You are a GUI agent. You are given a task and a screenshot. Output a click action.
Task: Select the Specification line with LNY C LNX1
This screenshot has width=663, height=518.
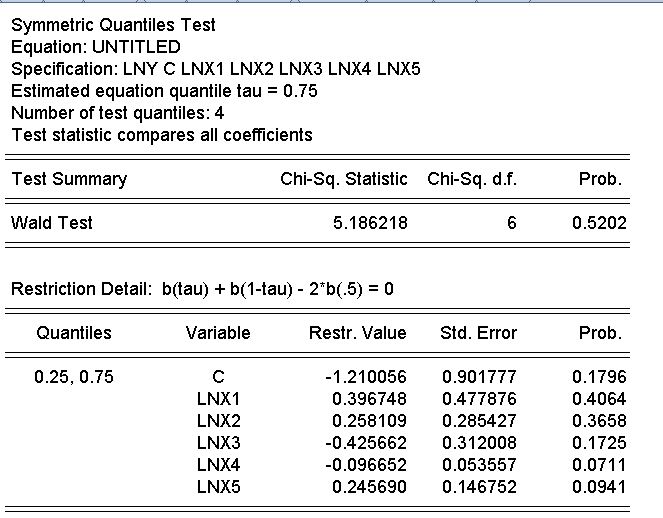pos(215,69)
